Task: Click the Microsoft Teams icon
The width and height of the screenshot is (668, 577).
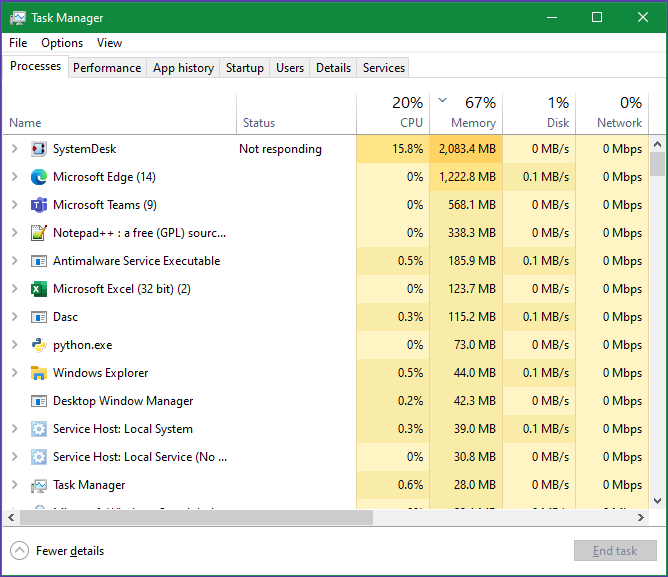Action: pyautogui.click(x=39, y=205)
